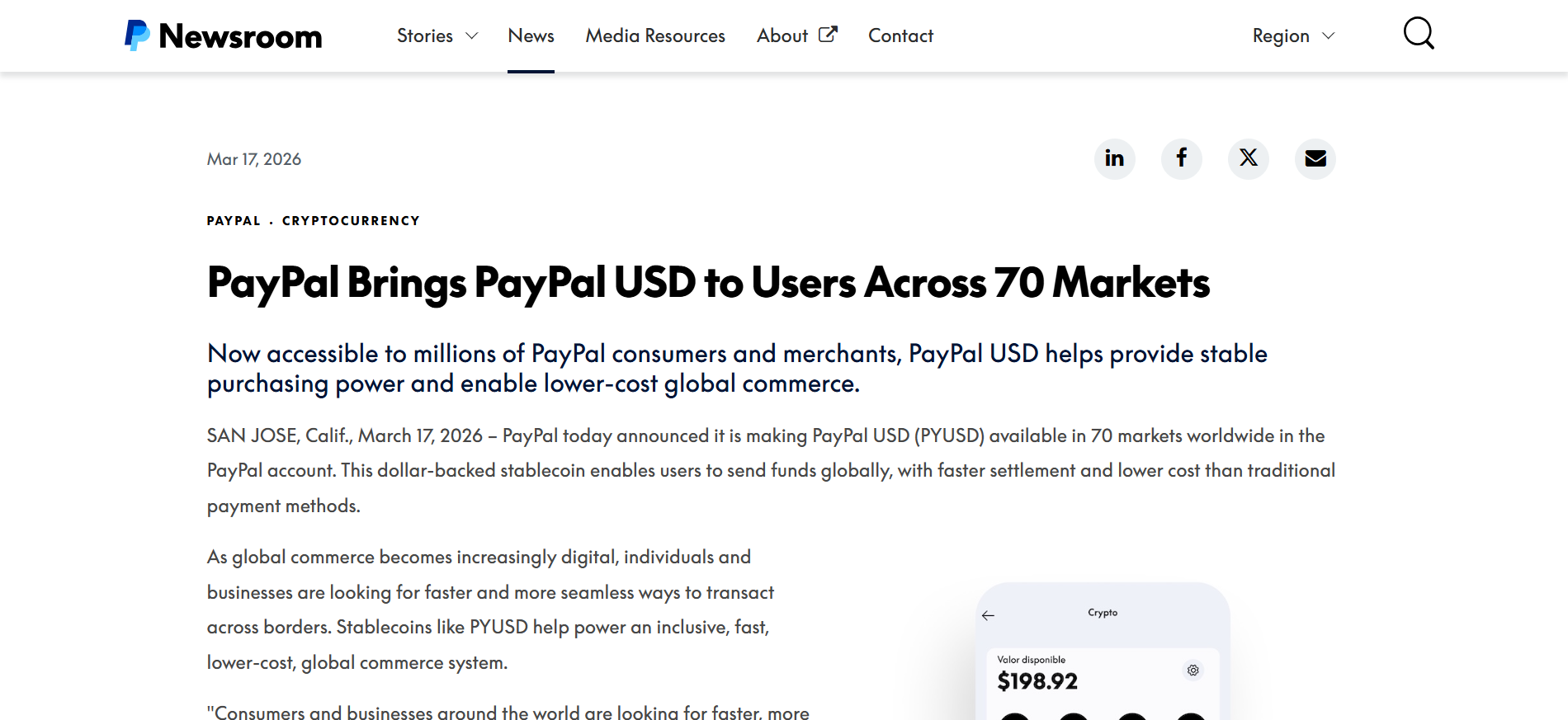Click the Crypto title in phone mockup
Image resolution: width=1568 pixels, height=720 pixels.
pyautogui.click(x=1103, y=613)
